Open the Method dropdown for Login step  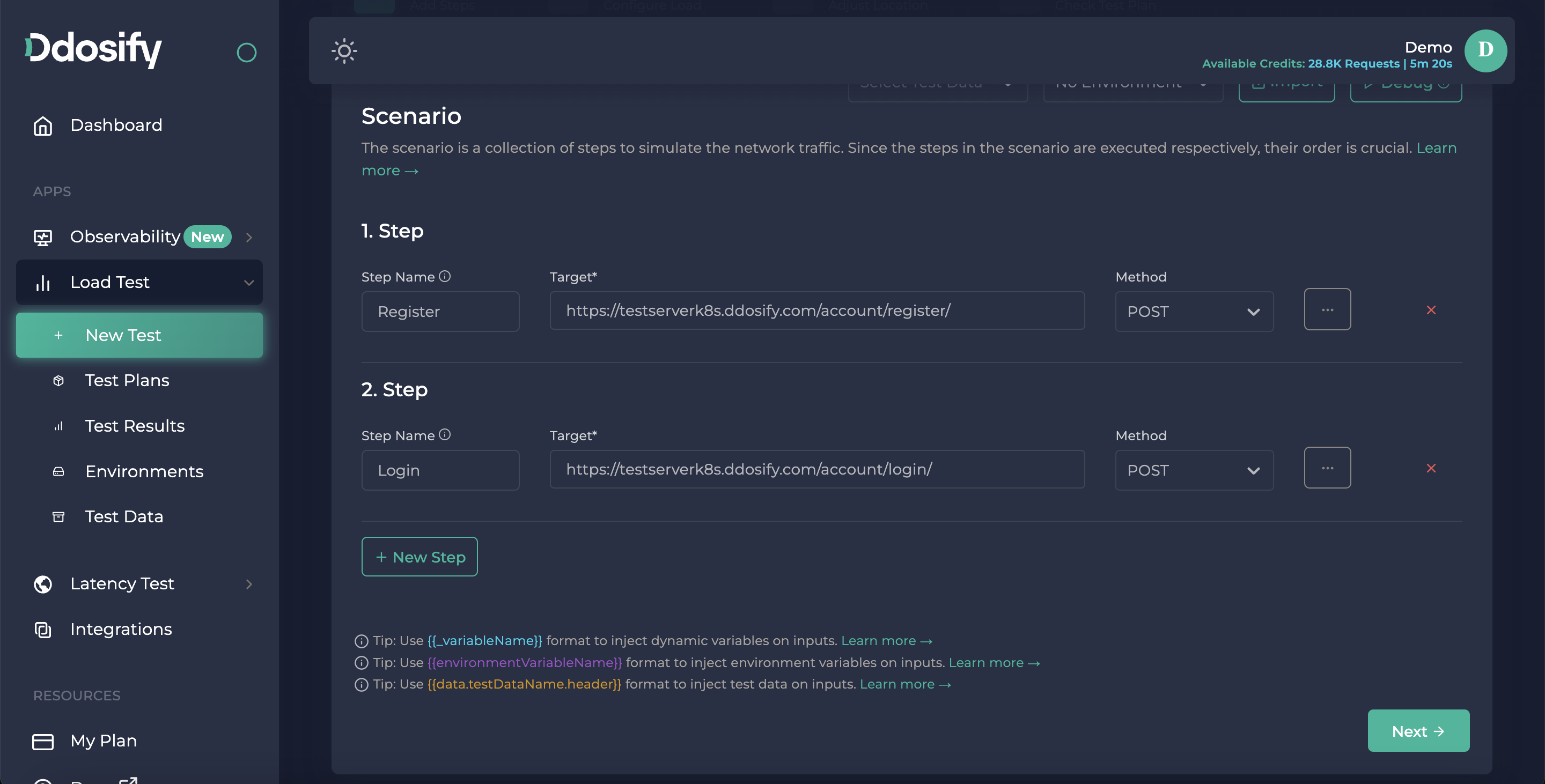1194,470
